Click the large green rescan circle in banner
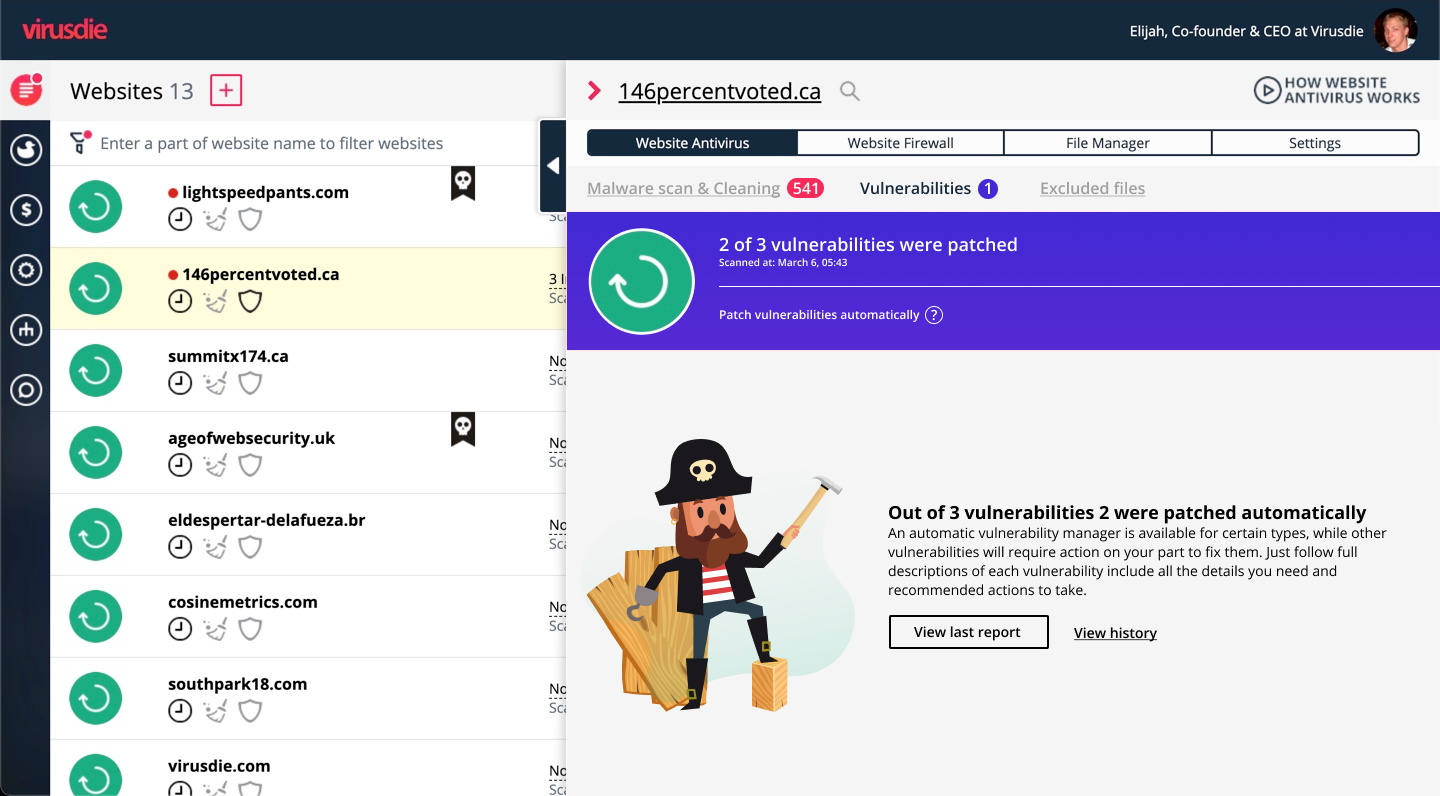Screen dimensions: 1440x796 point(641,281)
